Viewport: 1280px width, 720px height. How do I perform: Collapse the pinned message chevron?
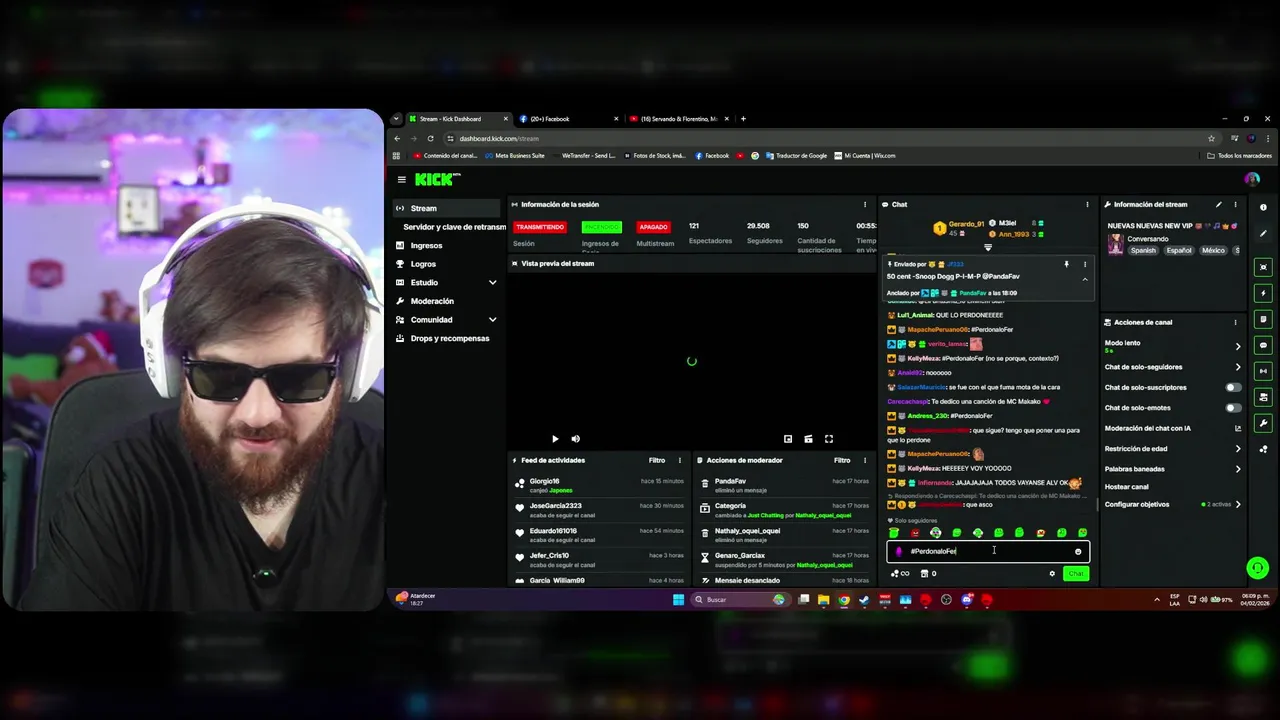pyautogui.click(x=1084, y=280)
